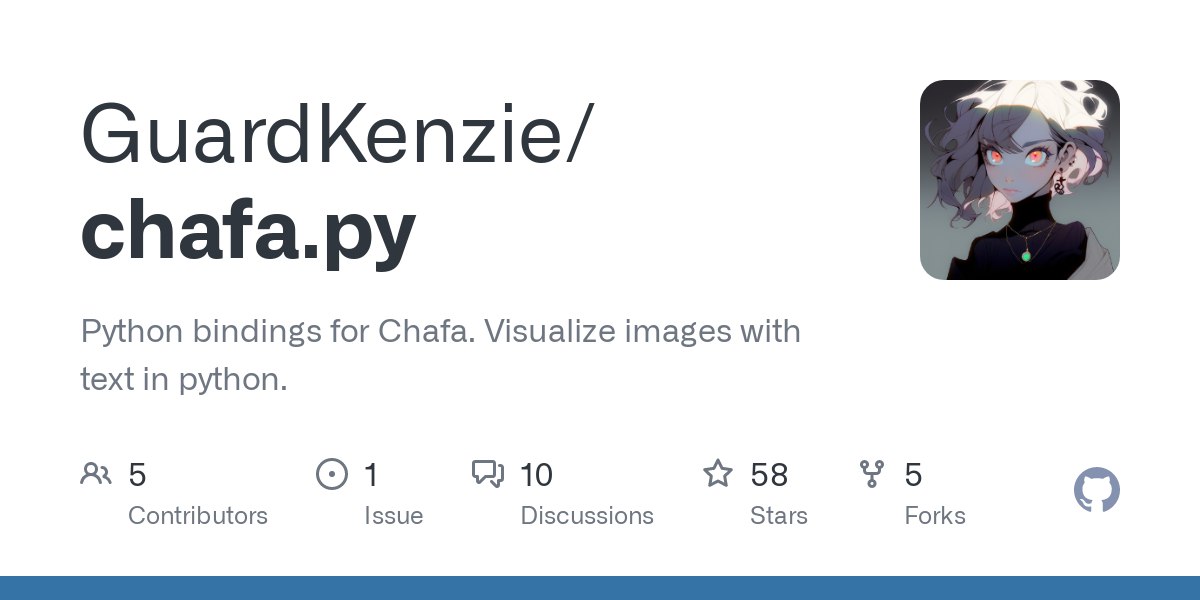1200x600 pixels.
Task: Click the 58 stars count
Action: [x=769, y=475]
